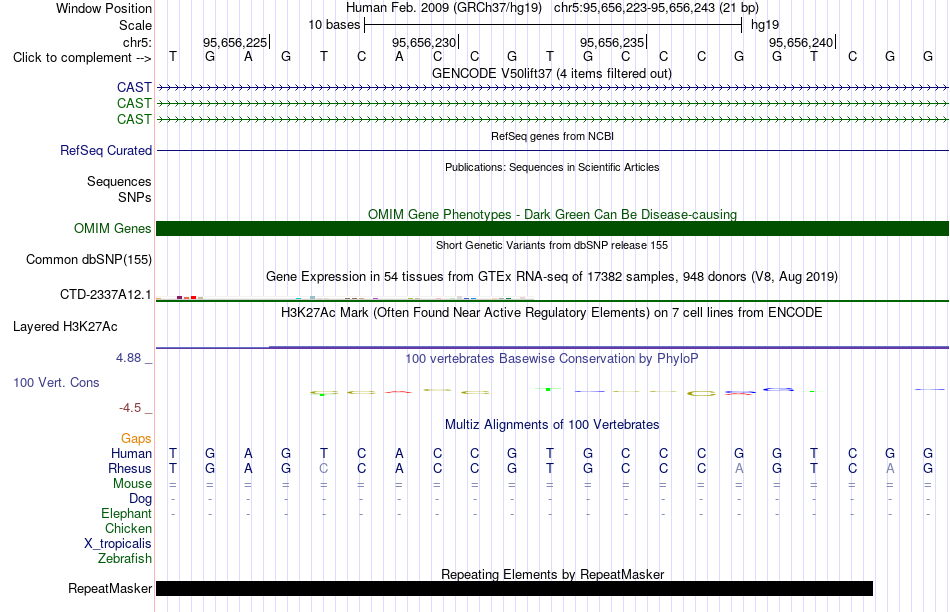This screenshot has height=612, width=950.
Task: Click the SNPs track label
Action: point(135,197)
